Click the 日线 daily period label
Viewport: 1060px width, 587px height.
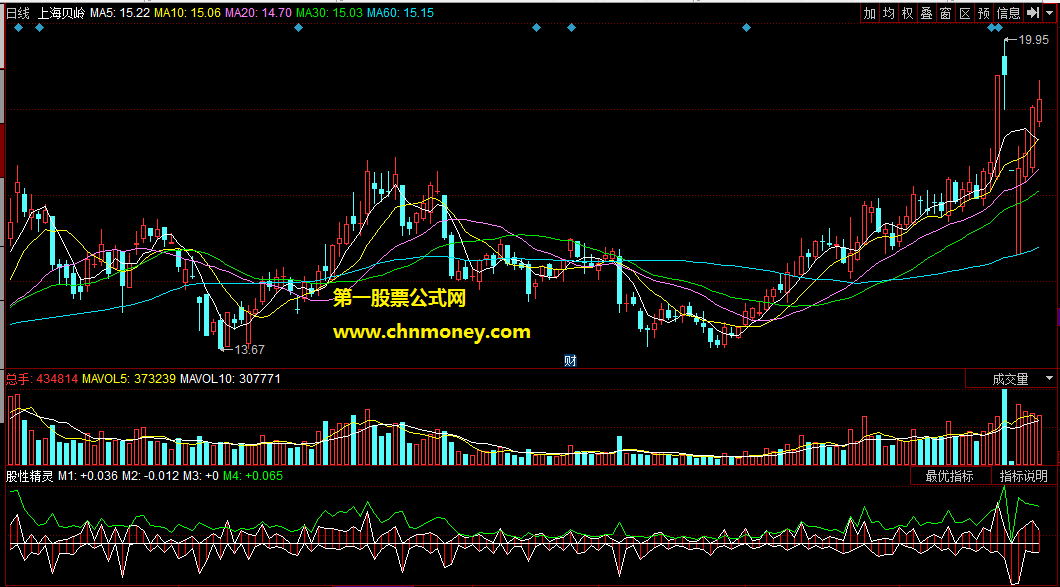click(18, 13)
